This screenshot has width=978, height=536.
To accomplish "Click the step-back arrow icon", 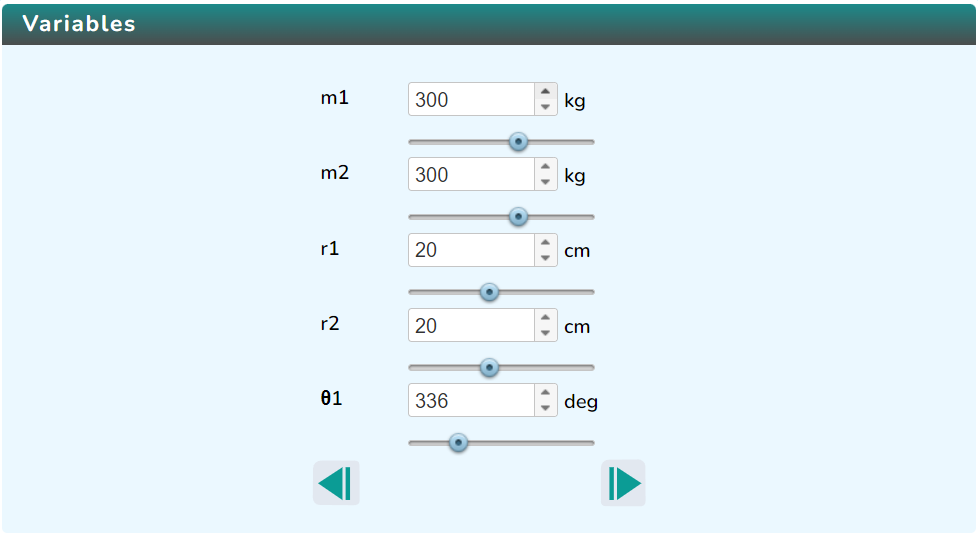I will point(336,483).
